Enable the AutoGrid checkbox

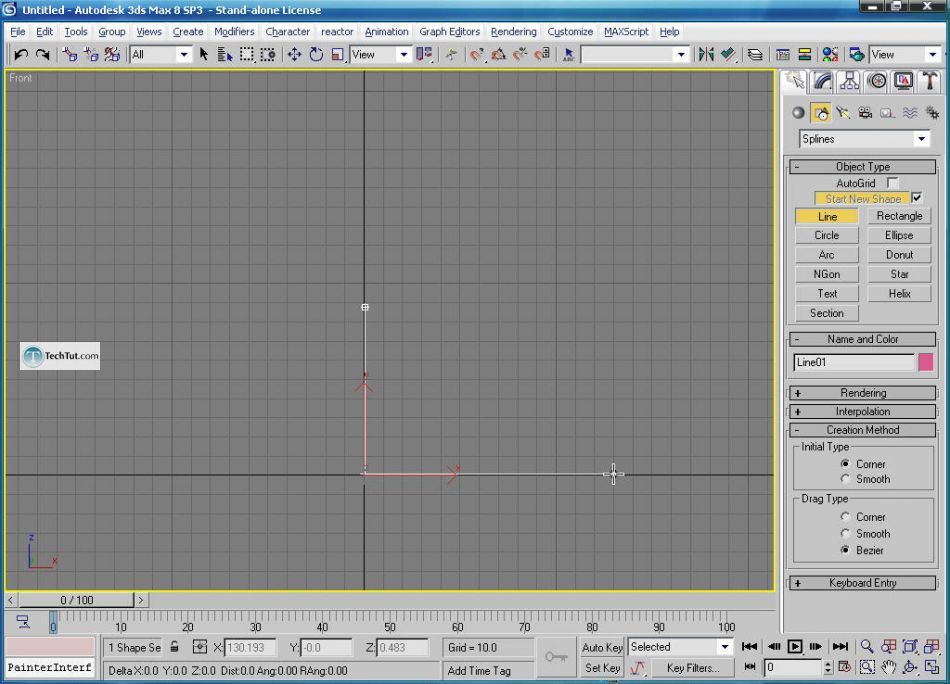pyautogui.click(x=892, y=182)
